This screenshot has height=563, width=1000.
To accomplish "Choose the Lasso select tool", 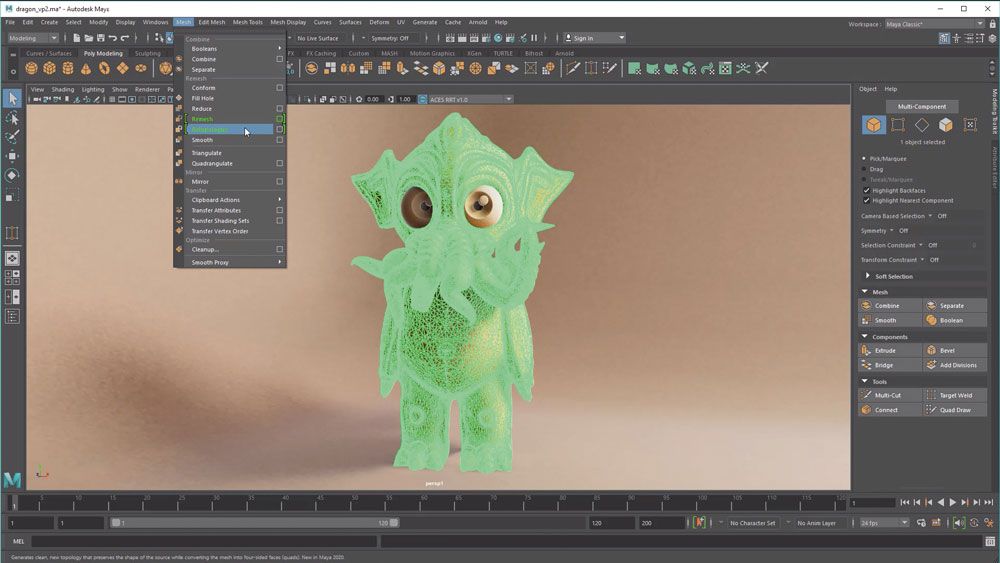I will tap(12, 118).
